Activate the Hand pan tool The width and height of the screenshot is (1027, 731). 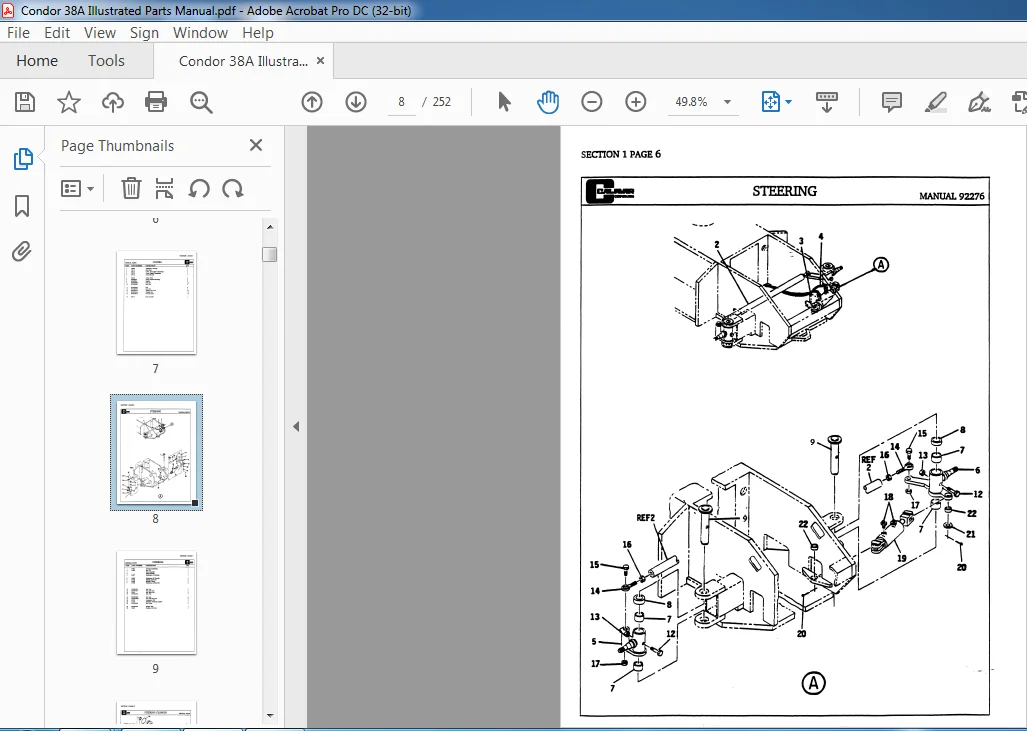pos(548,102)
